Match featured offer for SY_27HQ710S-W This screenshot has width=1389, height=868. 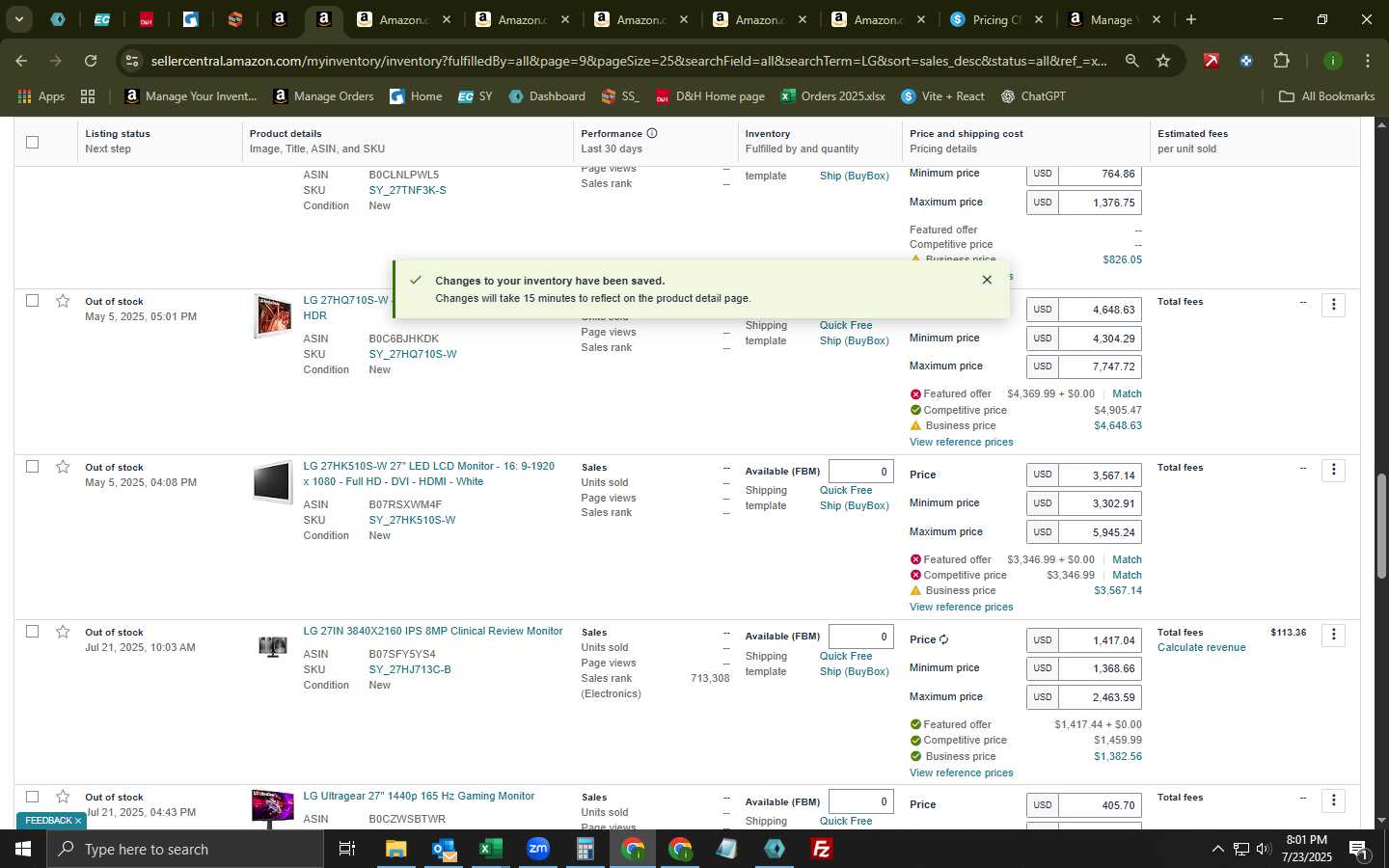1127,393
